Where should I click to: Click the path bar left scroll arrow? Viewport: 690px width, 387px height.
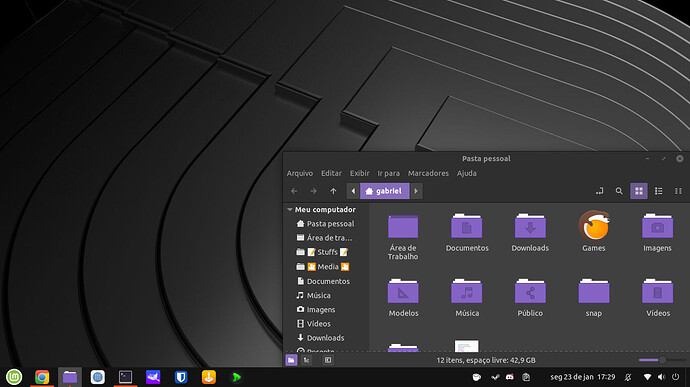(353, 191)
